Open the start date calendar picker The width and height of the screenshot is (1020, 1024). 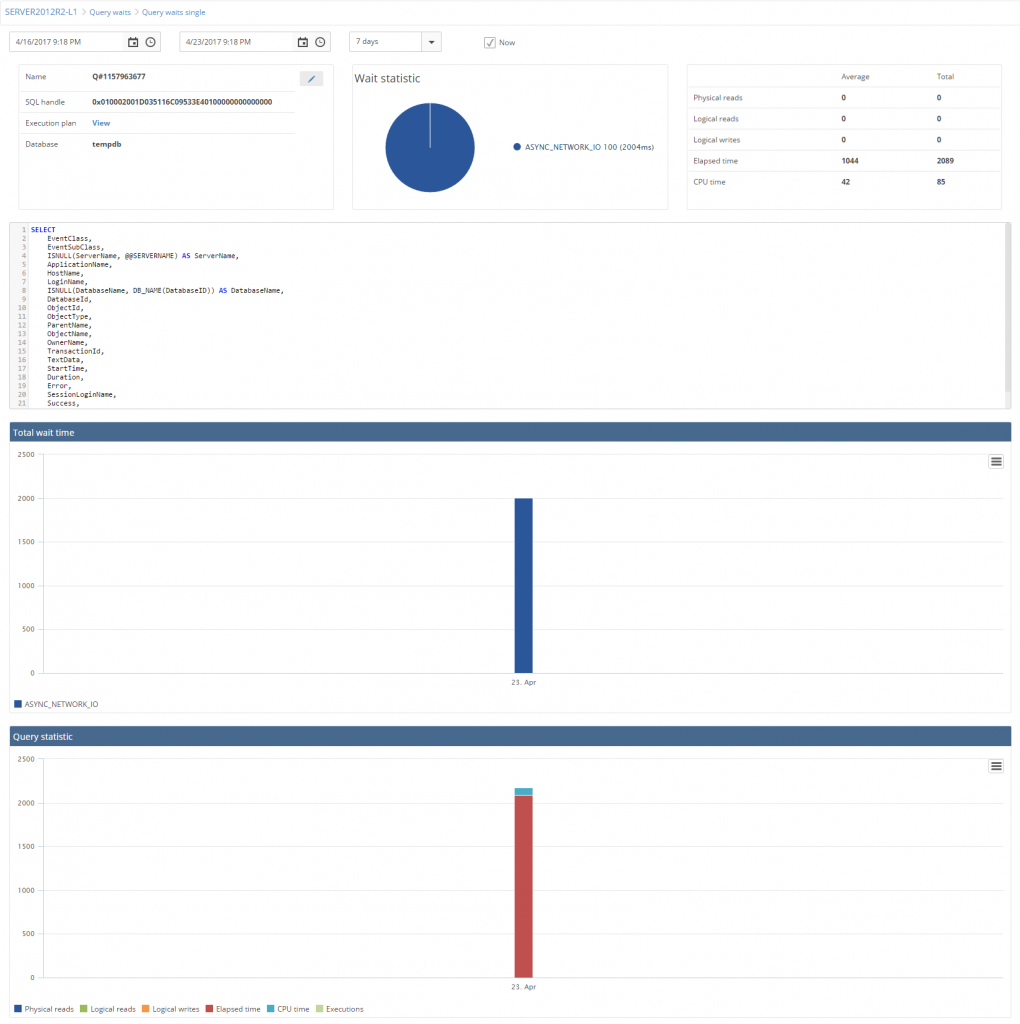(x=135, y=42)
